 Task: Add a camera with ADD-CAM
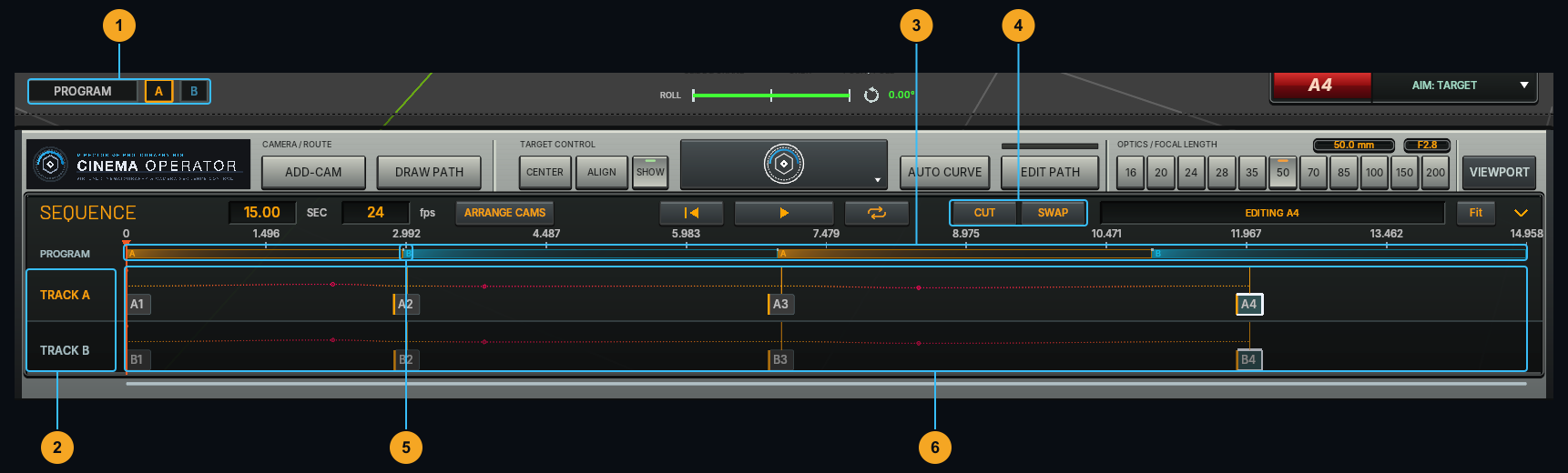tap(313, 172)
